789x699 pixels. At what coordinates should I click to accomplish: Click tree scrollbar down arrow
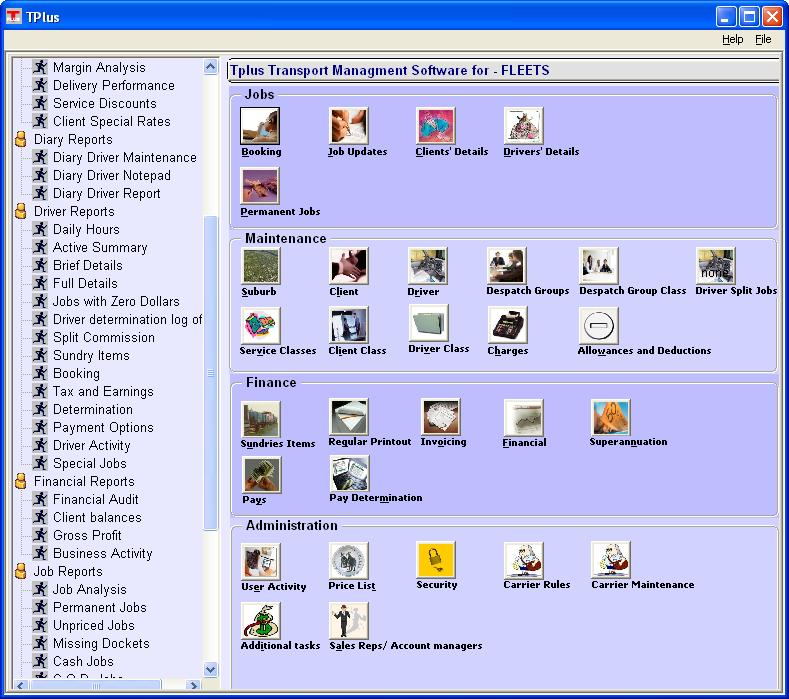[211, 669]
